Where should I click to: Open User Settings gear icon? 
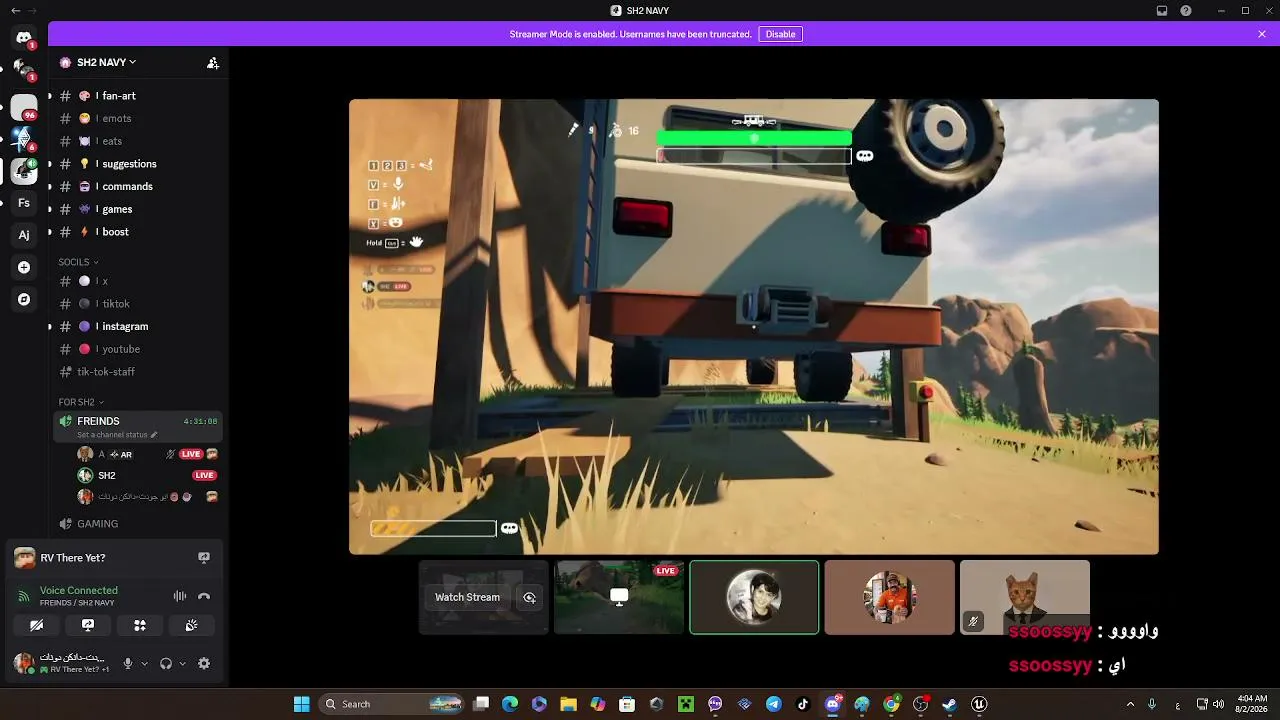(x=204, y=663)
